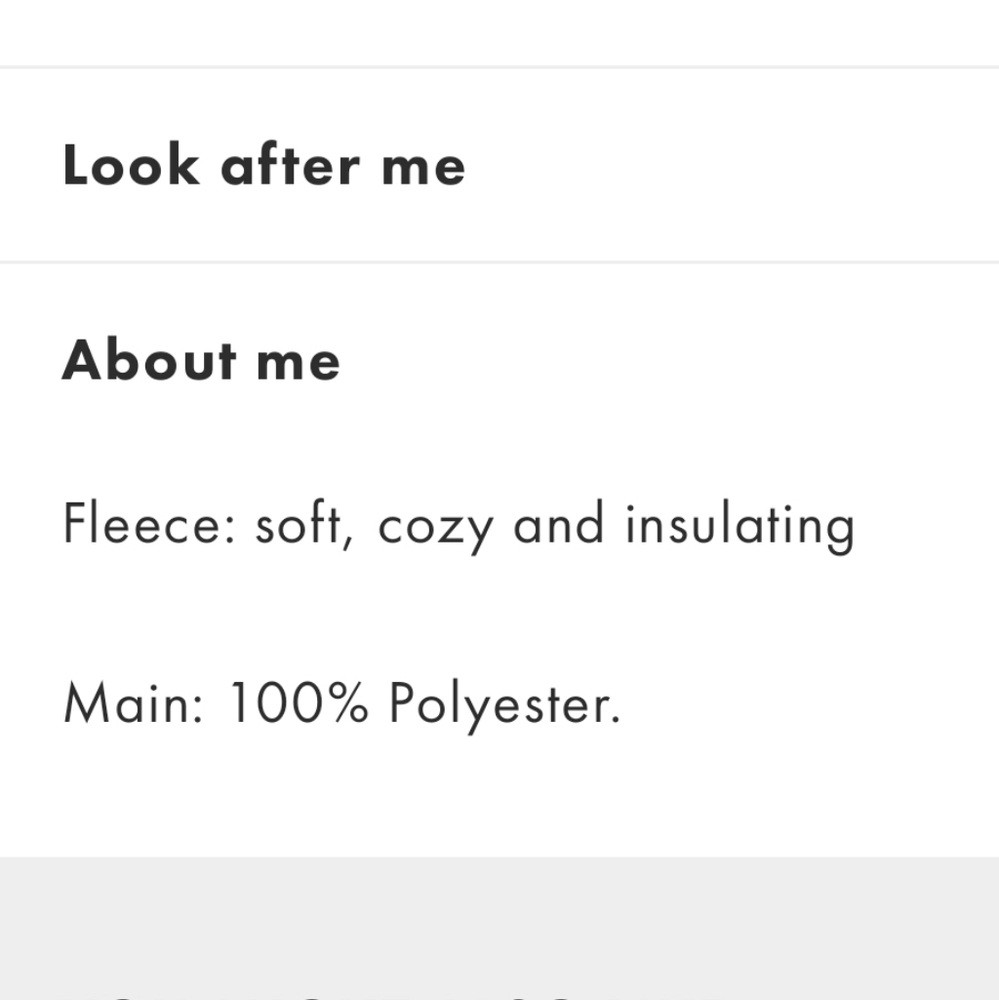Click the divider line above "About me"
The width and height of the screenshot is (999, 1000).
500,262
